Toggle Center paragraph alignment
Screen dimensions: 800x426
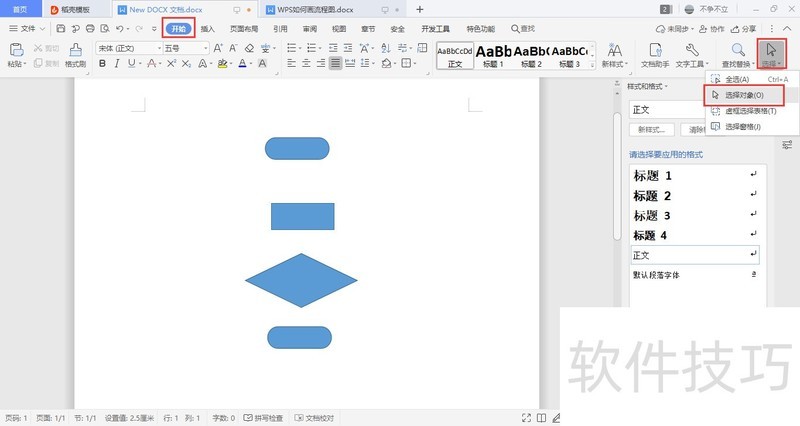(306, 63)
